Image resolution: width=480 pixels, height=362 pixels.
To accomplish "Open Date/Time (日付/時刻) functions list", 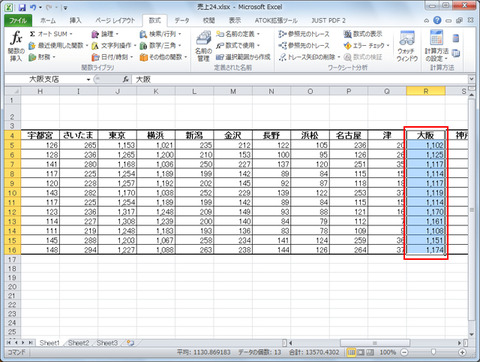I will [112, 57].
